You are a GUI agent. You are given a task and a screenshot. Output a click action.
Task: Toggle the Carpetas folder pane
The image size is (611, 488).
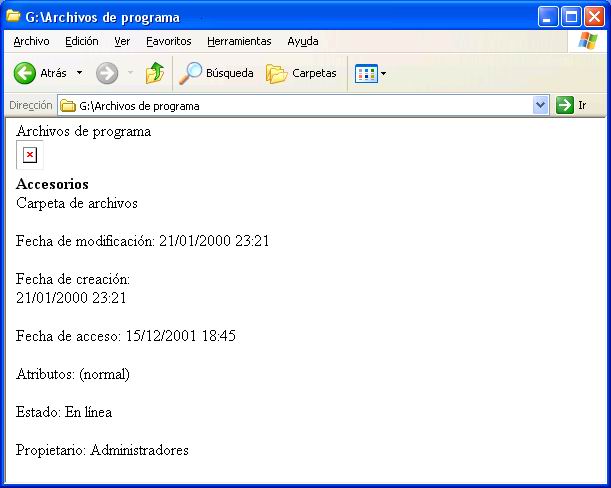pyautogui.click(x=301, y=73)
